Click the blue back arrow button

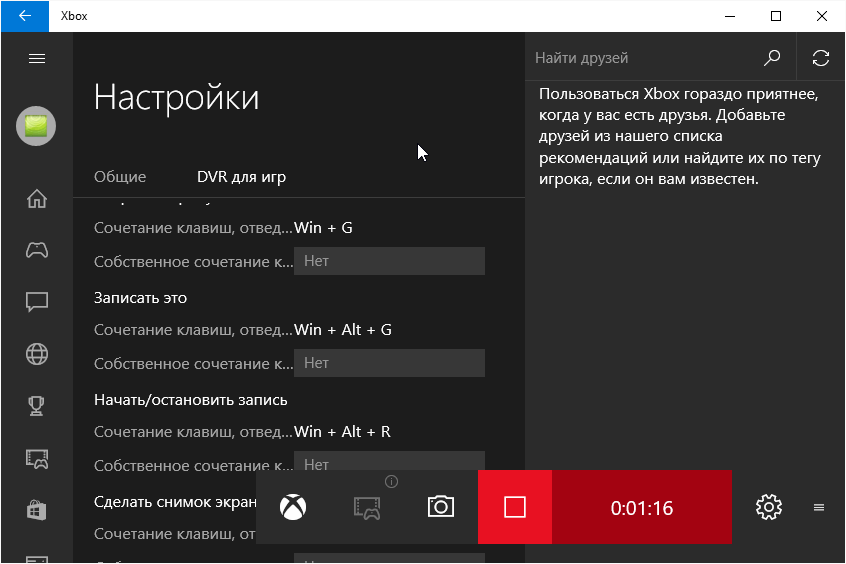click(25, 16)
